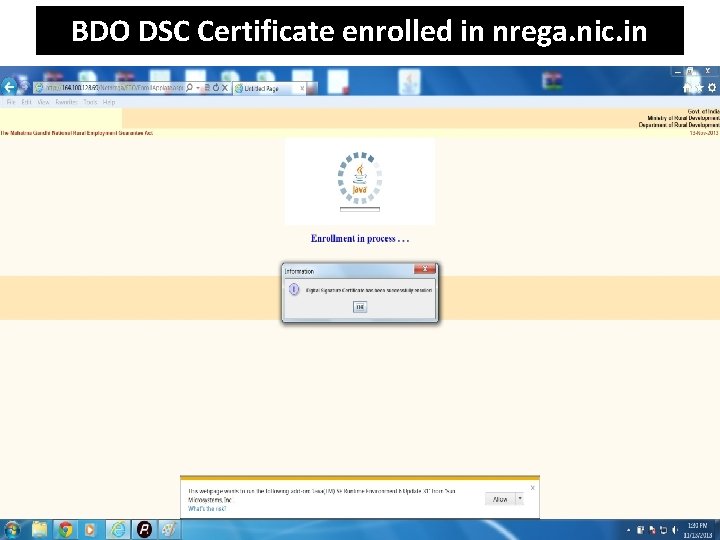Open the Favorites menu

66,102
